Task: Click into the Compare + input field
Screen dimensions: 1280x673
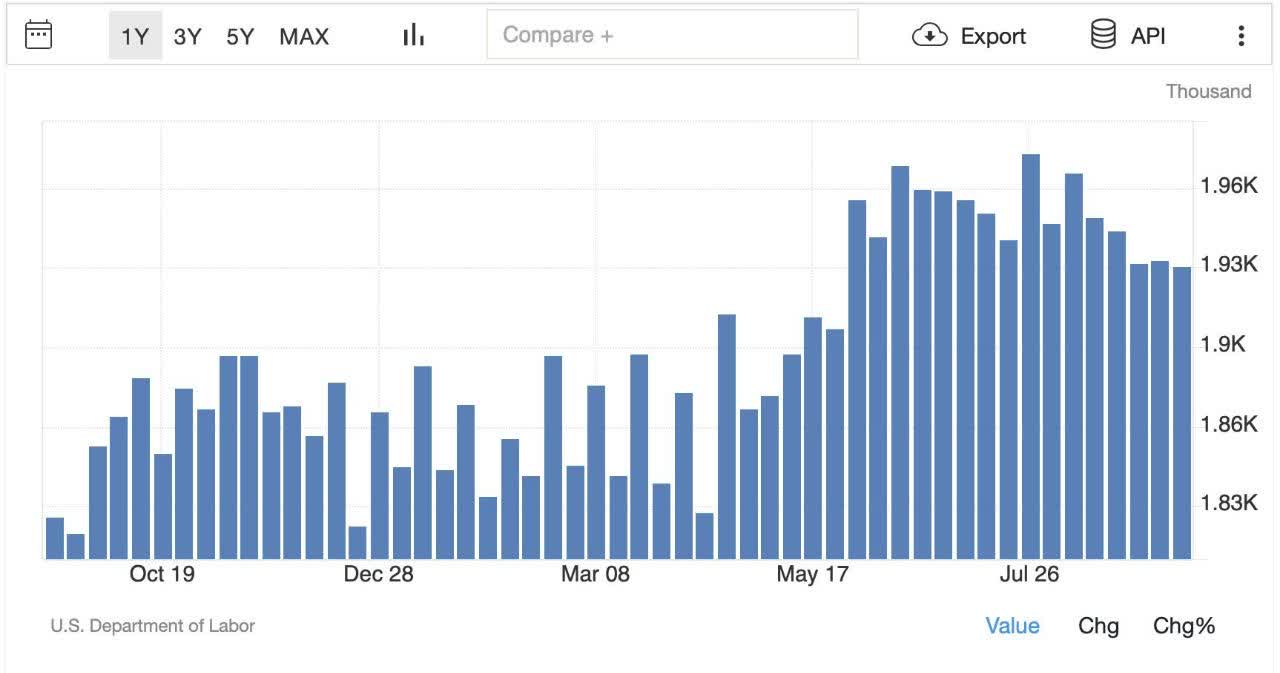Action: tap(672, 35)
